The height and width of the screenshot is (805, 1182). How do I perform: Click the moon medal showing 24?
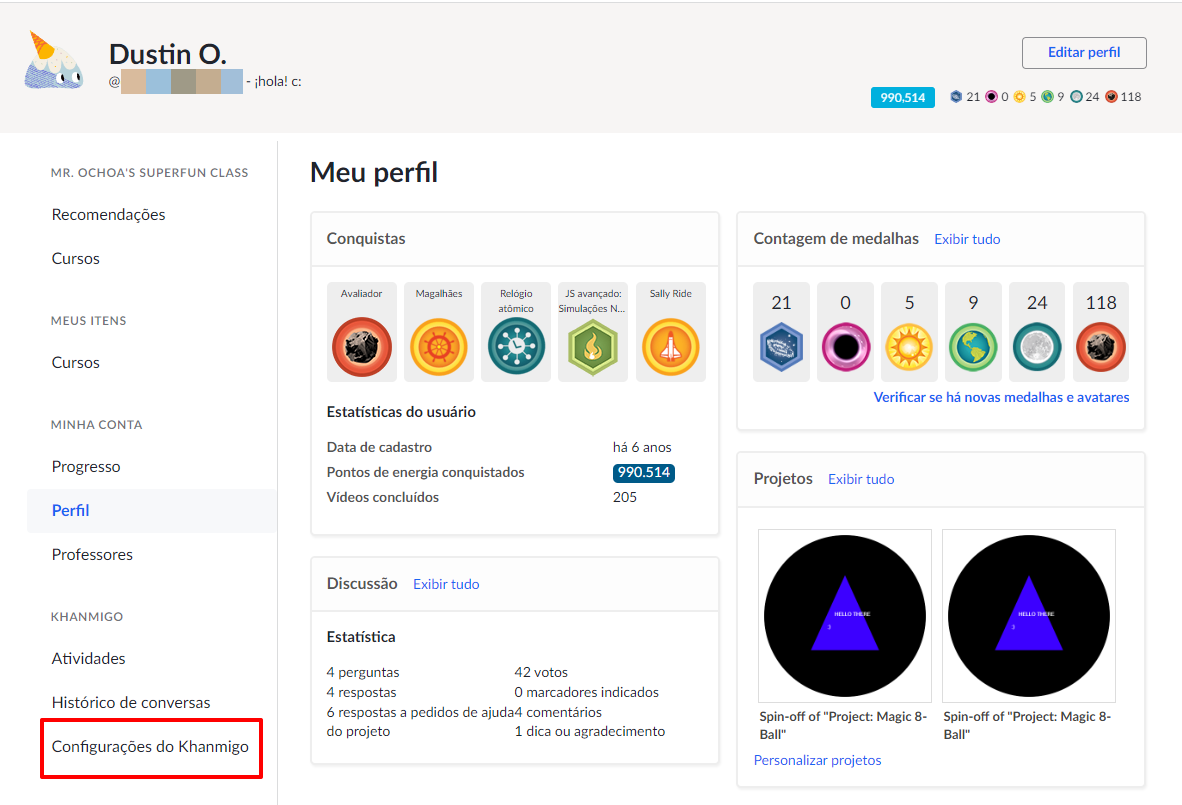point(1037,332)
